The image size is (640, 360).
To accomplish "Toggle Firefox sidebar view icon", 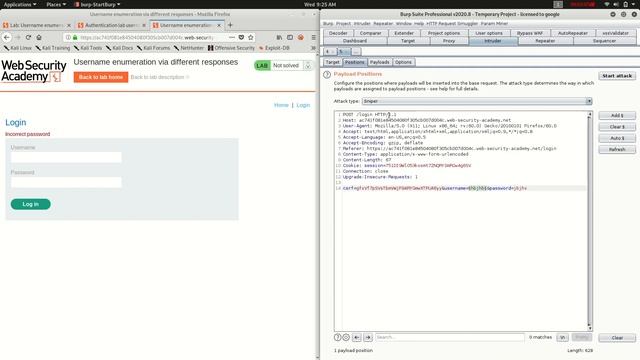I will pyautogui.click(x=290, y=37).
